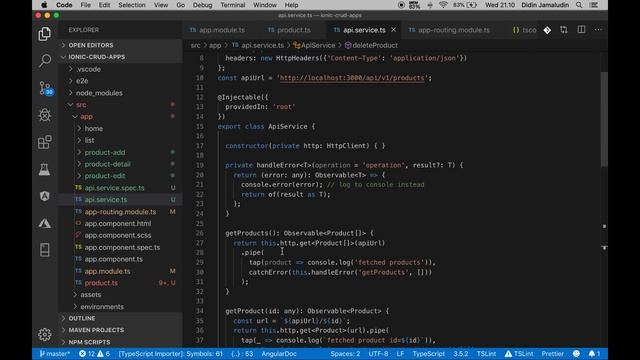Open the Manage gear icon
Screen dimensions: 640x360
click(44, 334)
